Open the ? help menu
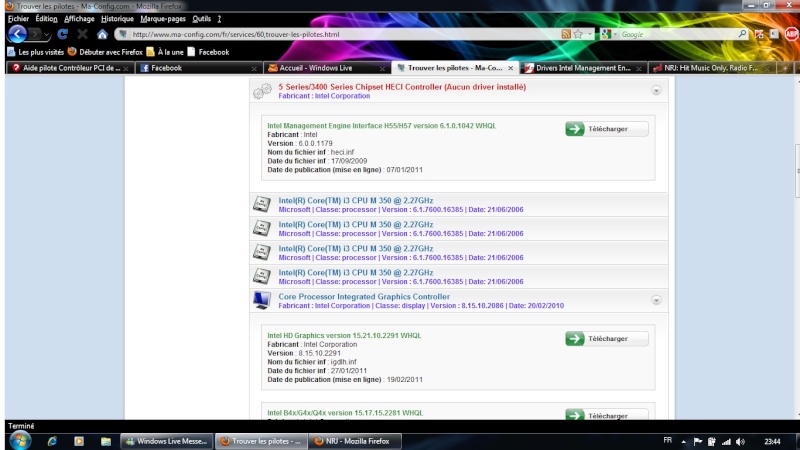The height and width of the screenshot is (450, 800). 219,19
